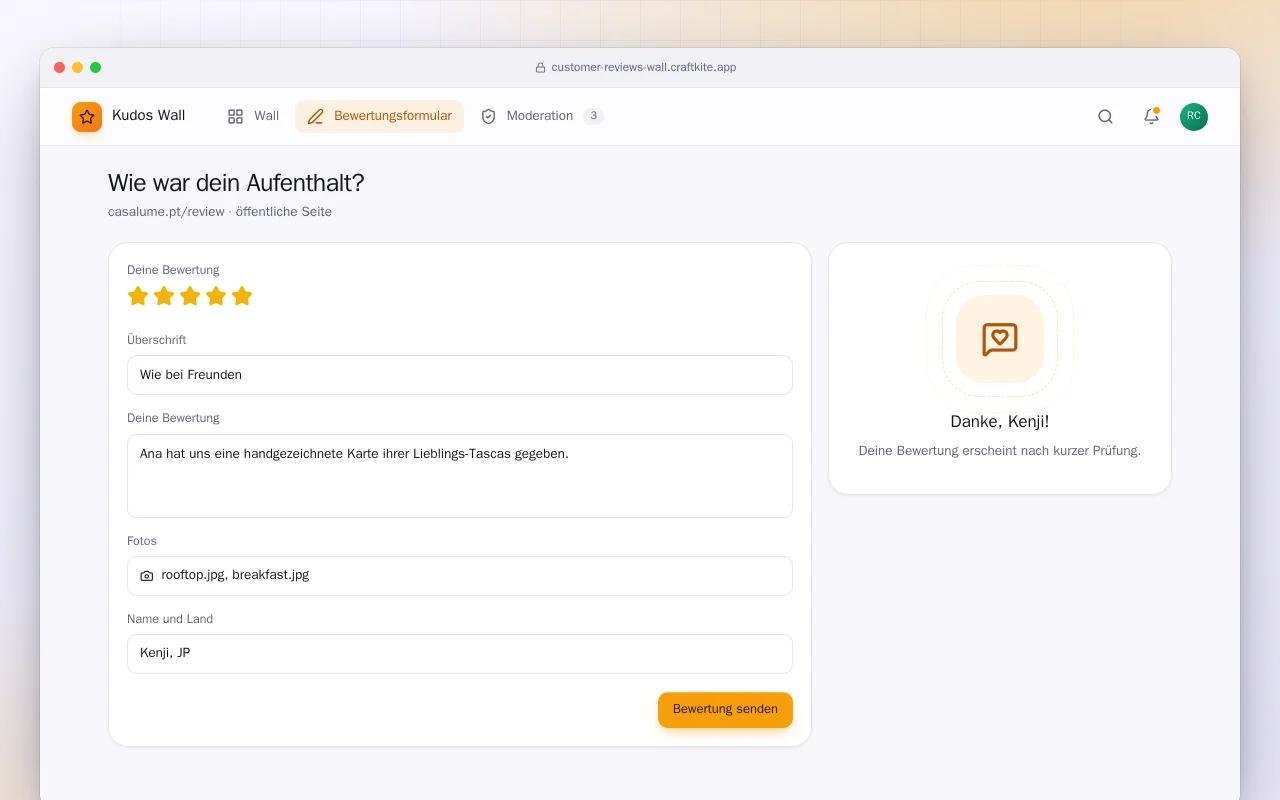Open notifications bell icon
1280x800 pixels.
(x=1151, y=117)
